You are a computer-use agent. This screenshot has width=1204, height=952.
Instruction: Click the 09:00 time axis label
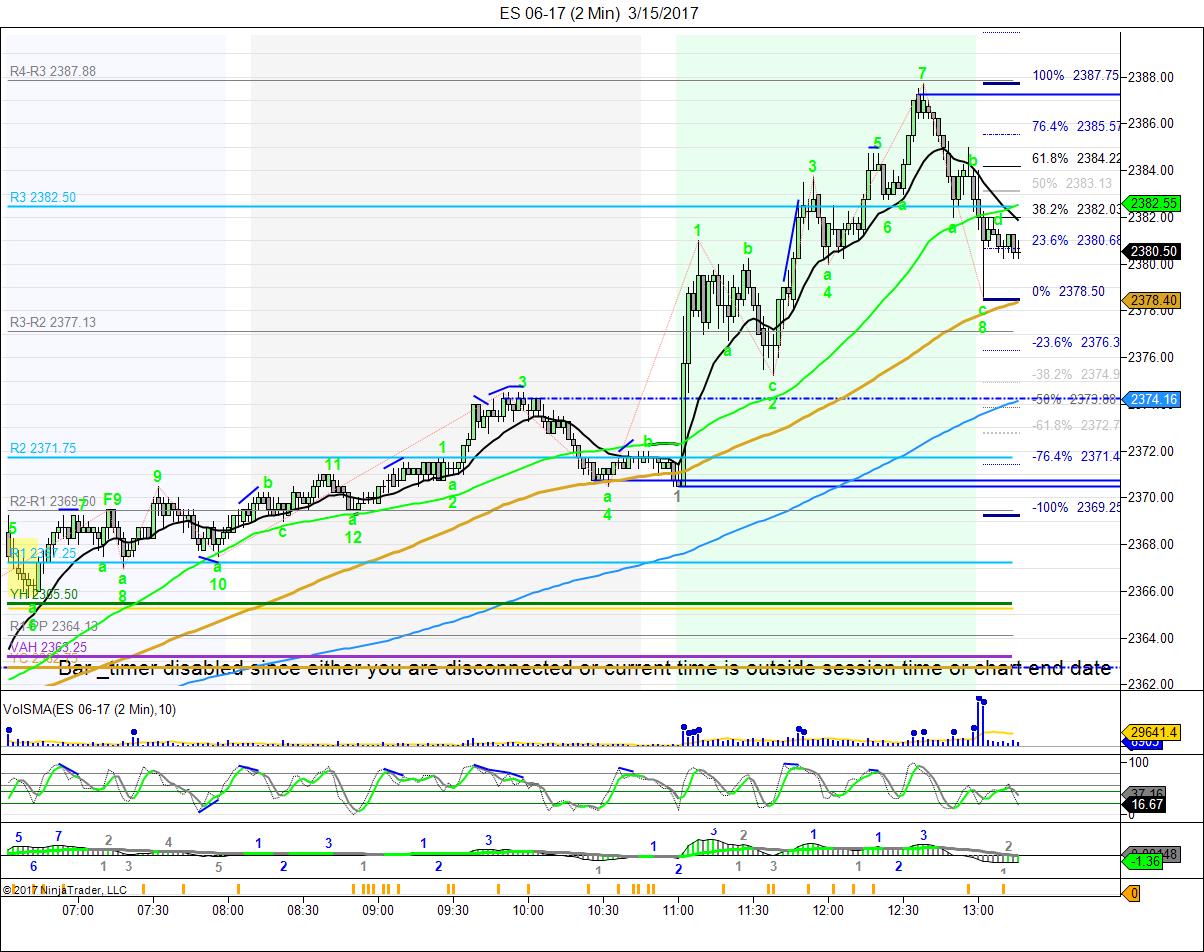point(378,910)
